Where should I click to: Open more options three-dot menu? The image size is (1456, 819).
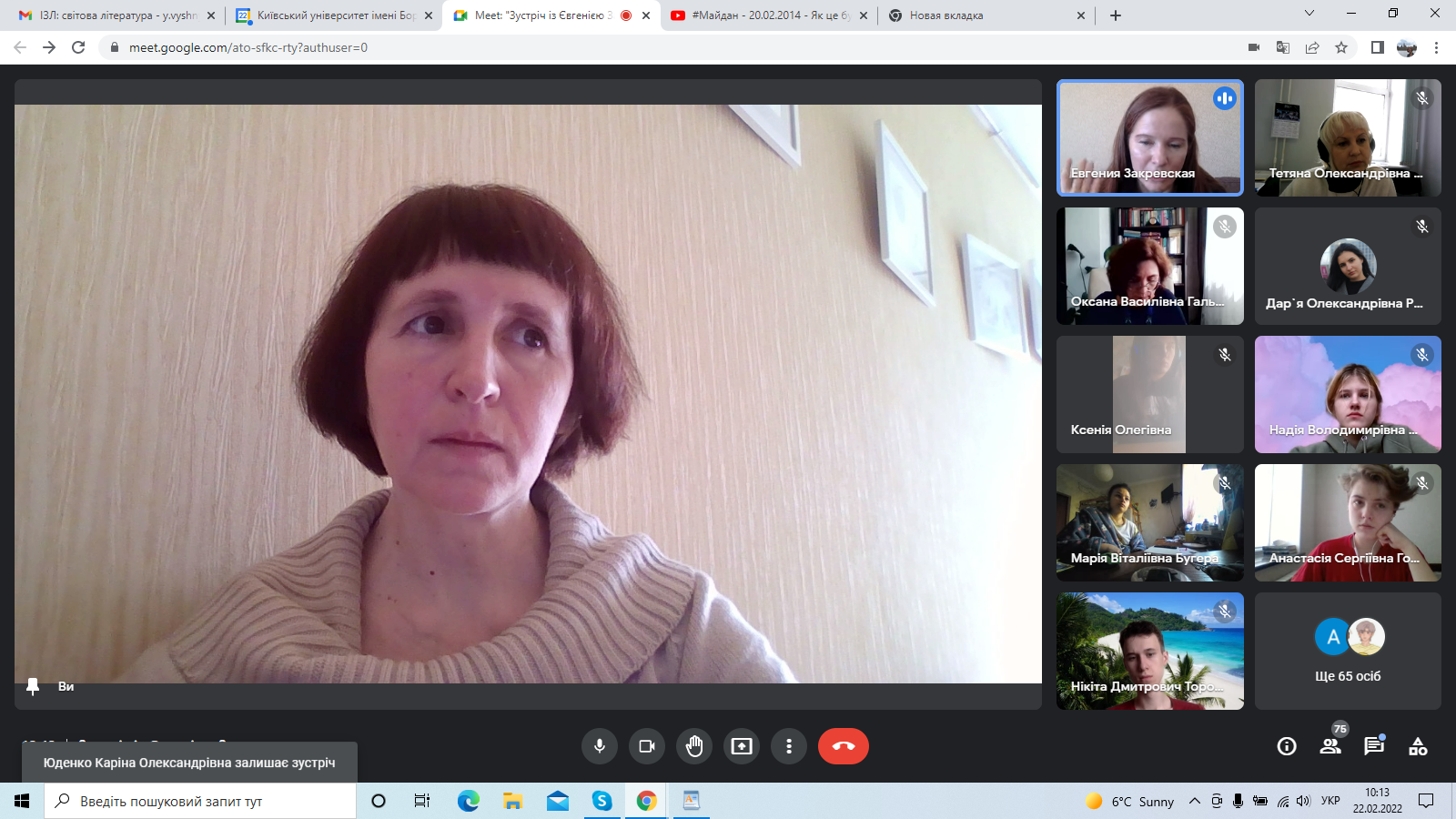pyautogui.click(x=789, y=746)
